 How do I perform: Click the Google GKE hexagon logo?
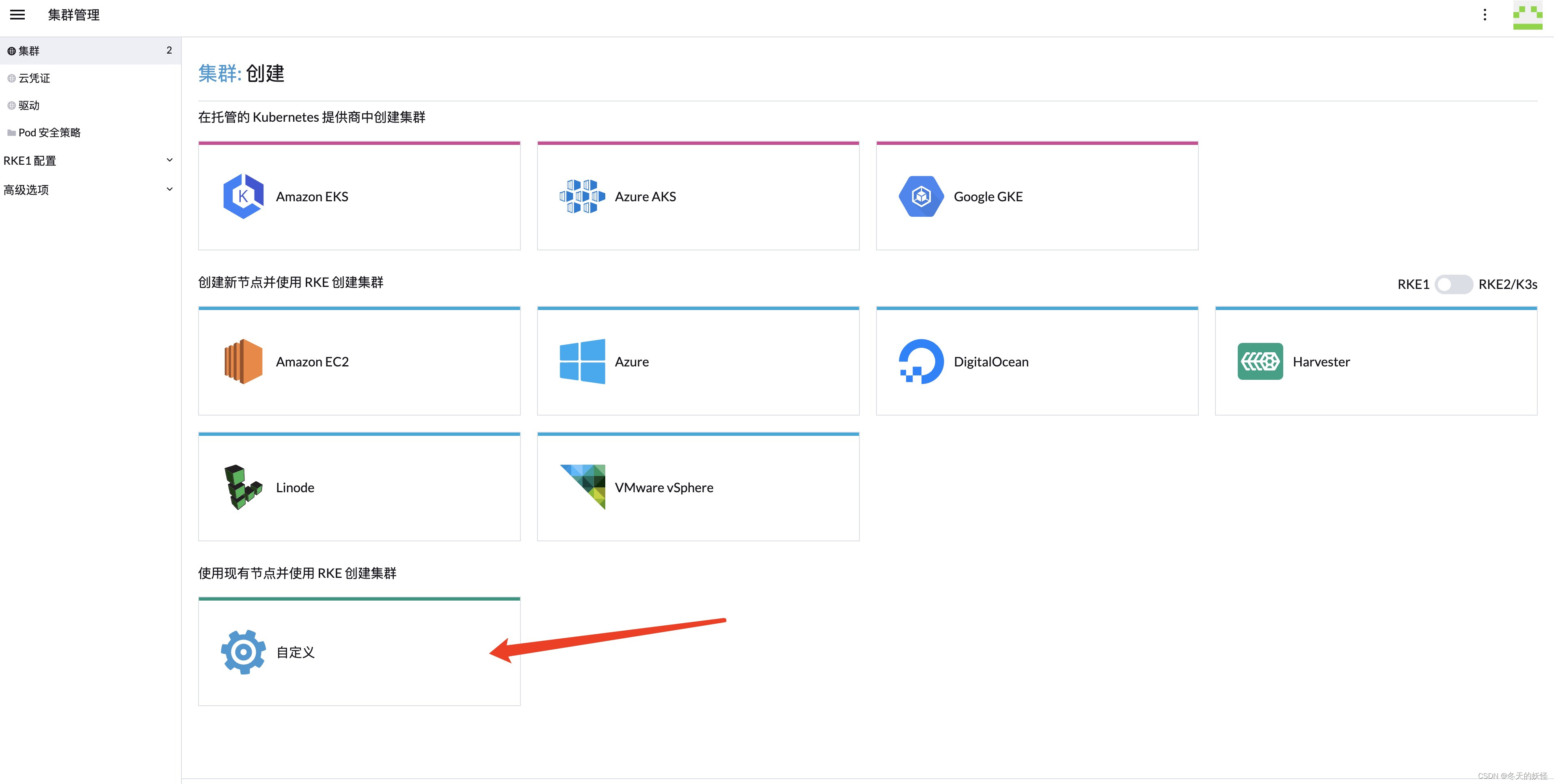point(921,196)
